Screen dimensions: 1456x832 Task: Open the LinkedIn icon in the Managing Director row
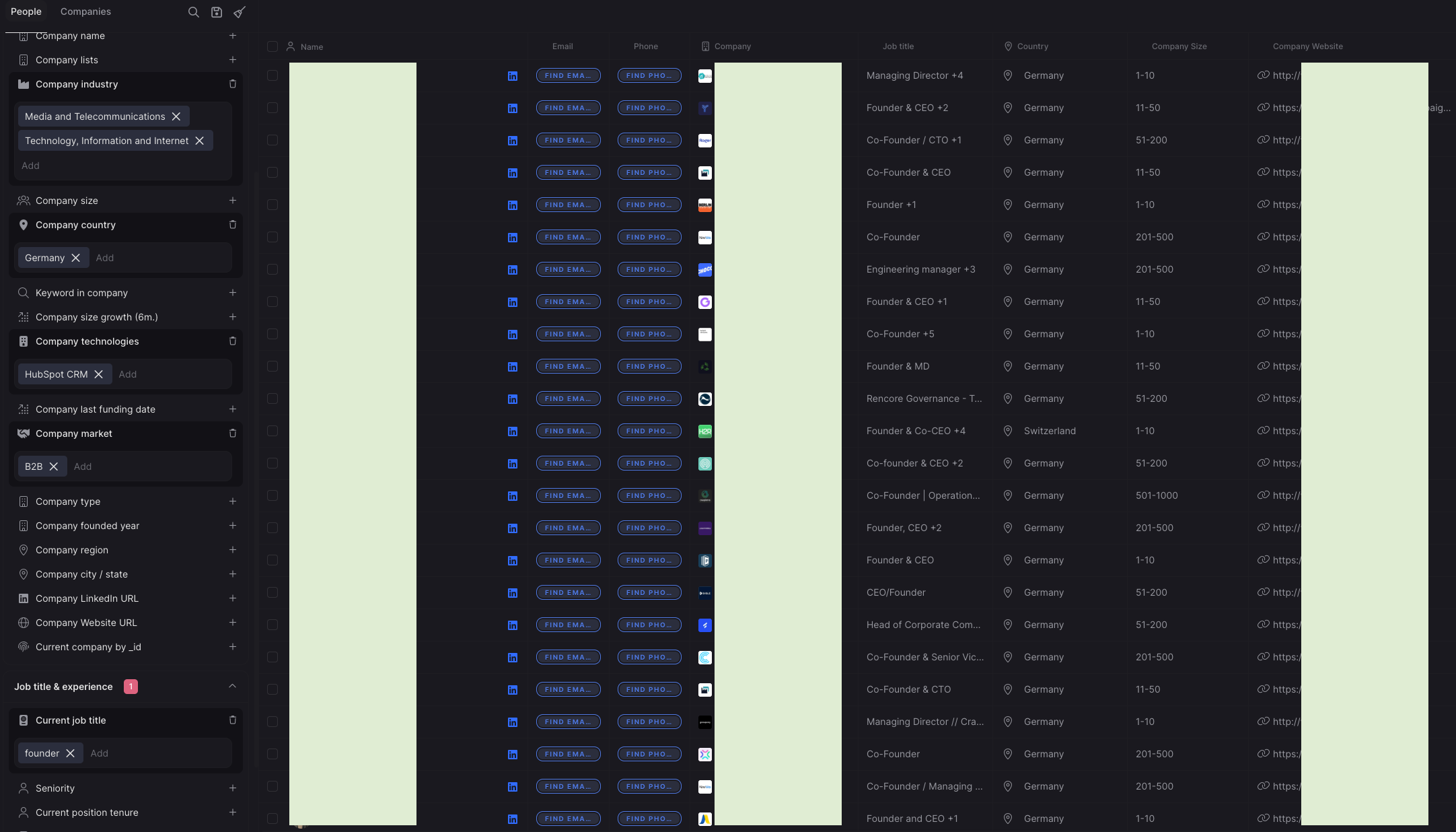point(513,76)
